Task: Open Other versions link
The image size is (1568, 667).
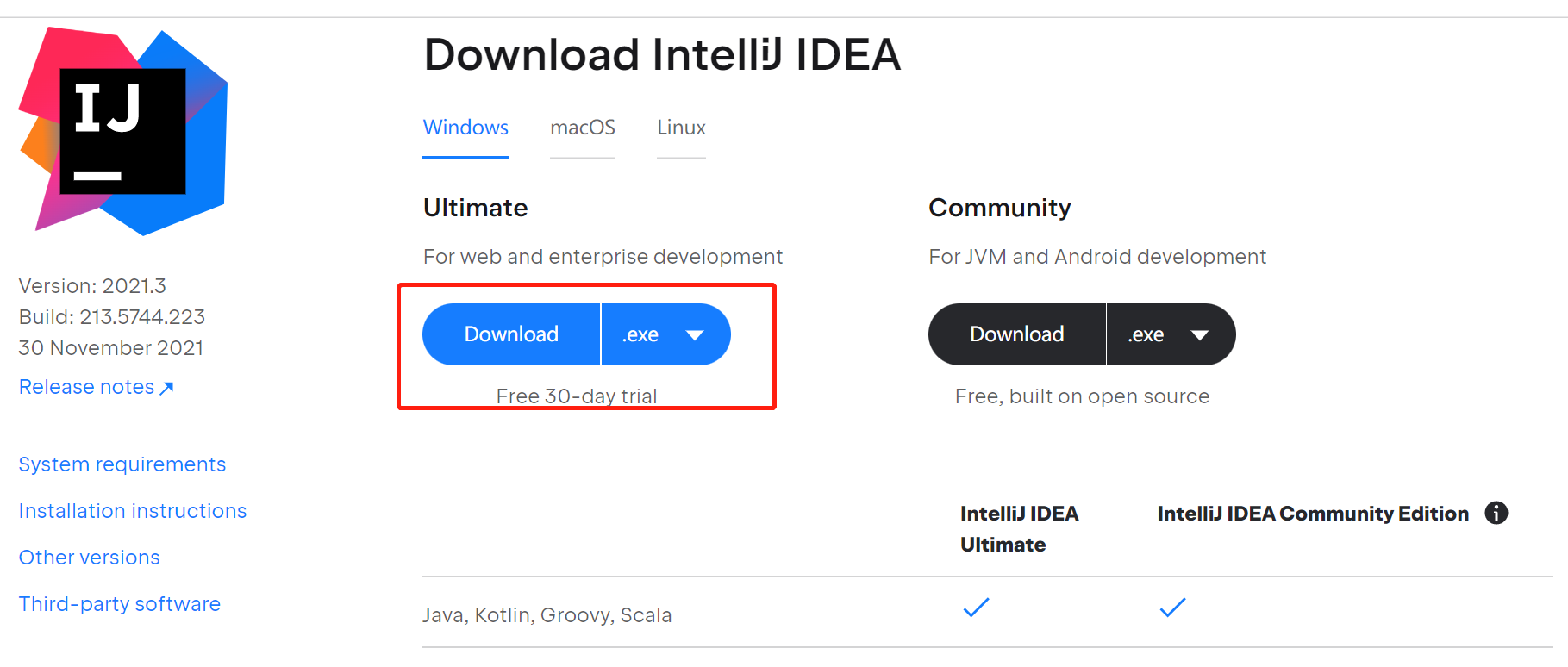Action: pos(90,558)
